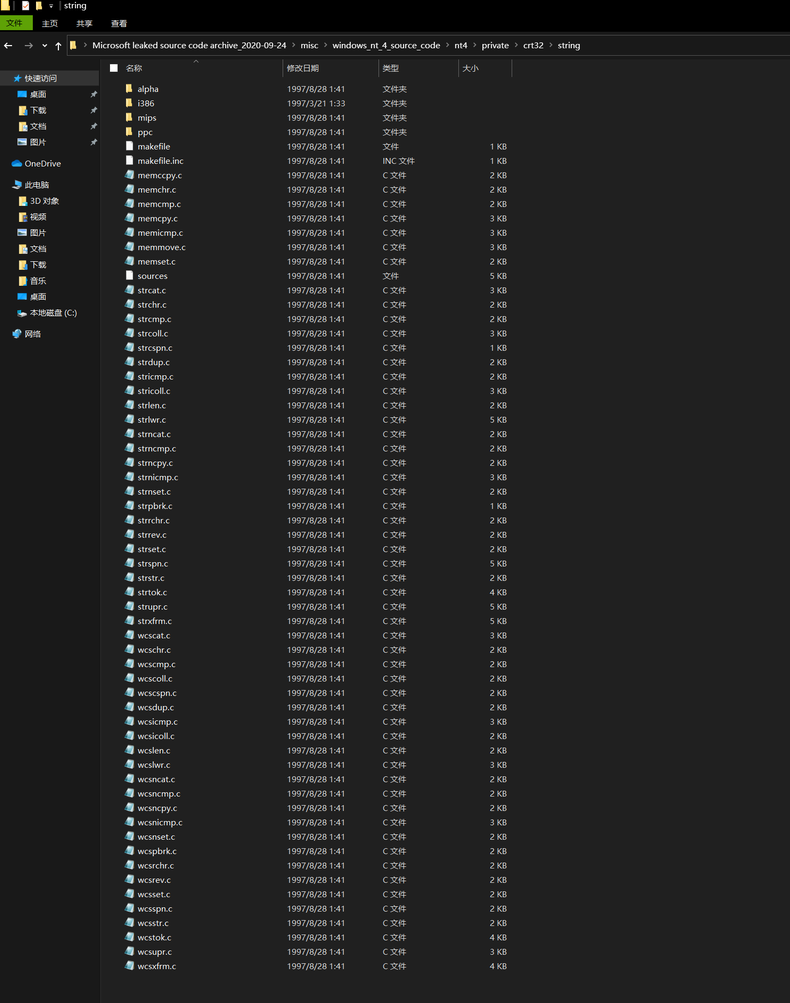
Task: Click the forward navigation arrow
Action: (x=29, y=45)
